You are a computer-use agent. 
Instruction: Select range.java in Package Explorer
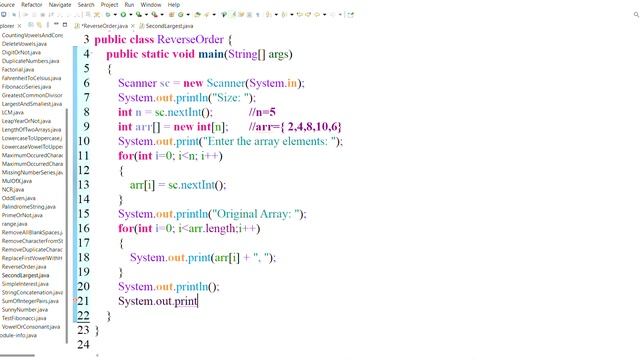coord(14,224)
